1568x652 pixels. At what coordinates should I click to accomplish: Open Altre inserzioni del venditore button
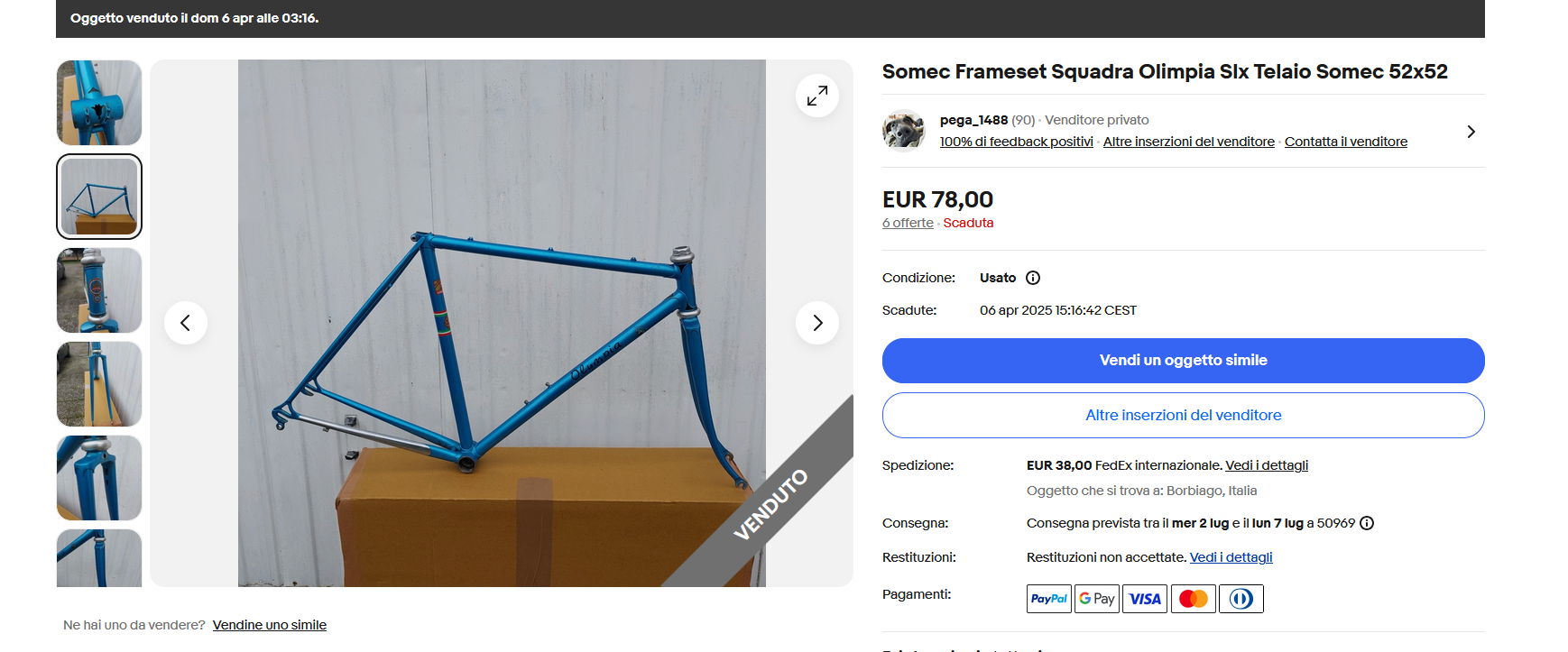click(1183, 415)
